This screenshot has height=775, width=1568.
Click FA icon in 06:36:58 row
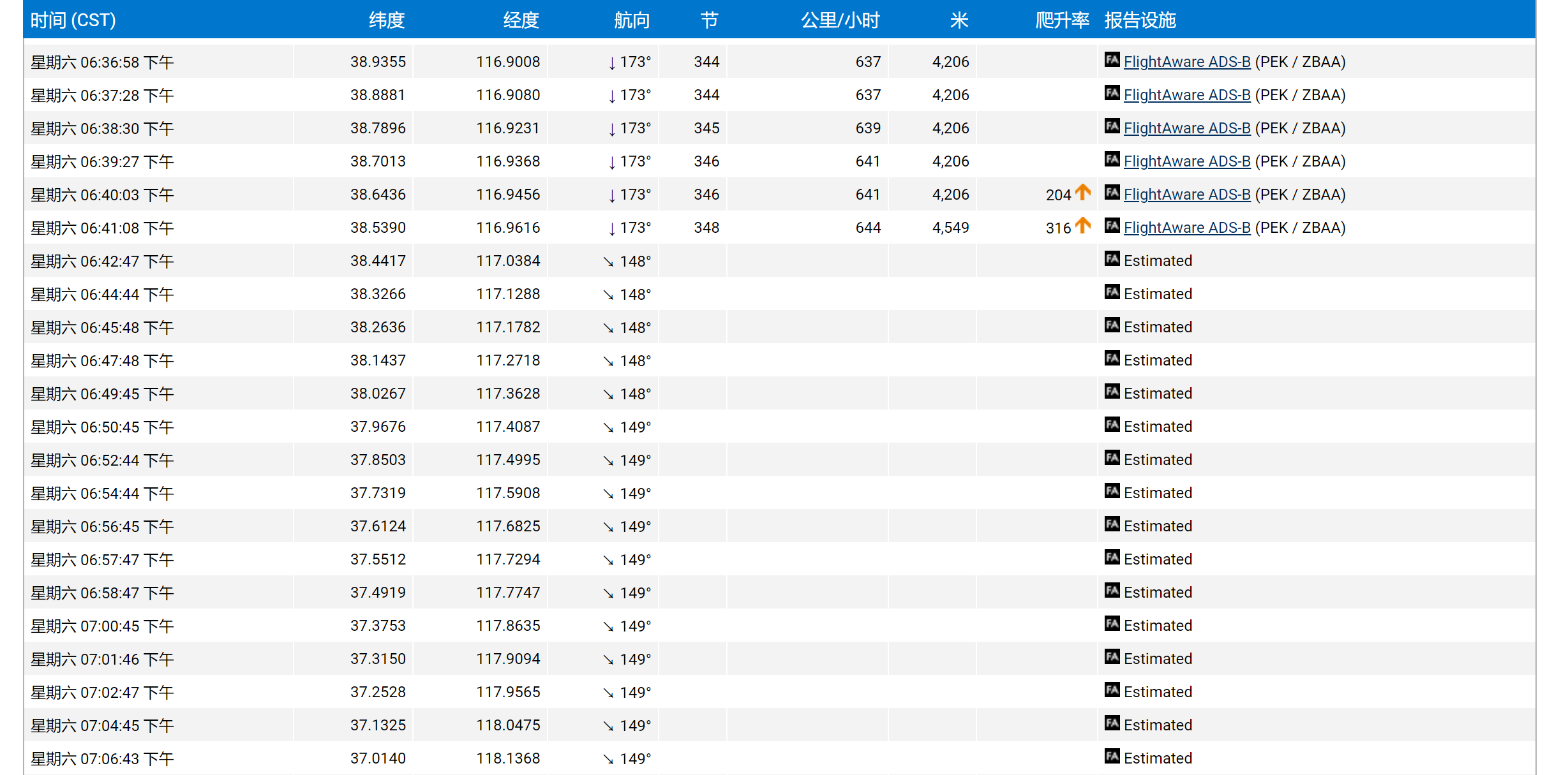[x=1112, y=60]
